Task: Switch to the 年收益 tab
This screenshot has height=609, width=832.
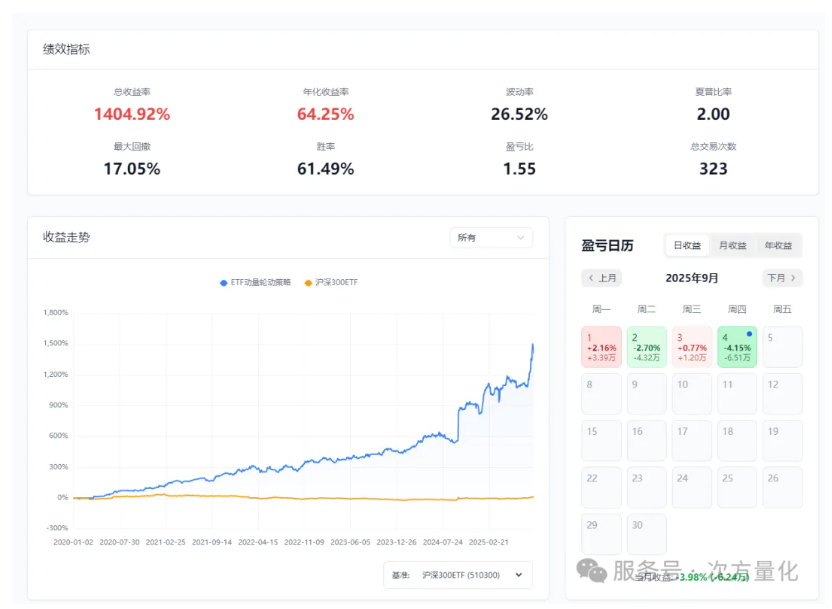Action: click(778, 245)
